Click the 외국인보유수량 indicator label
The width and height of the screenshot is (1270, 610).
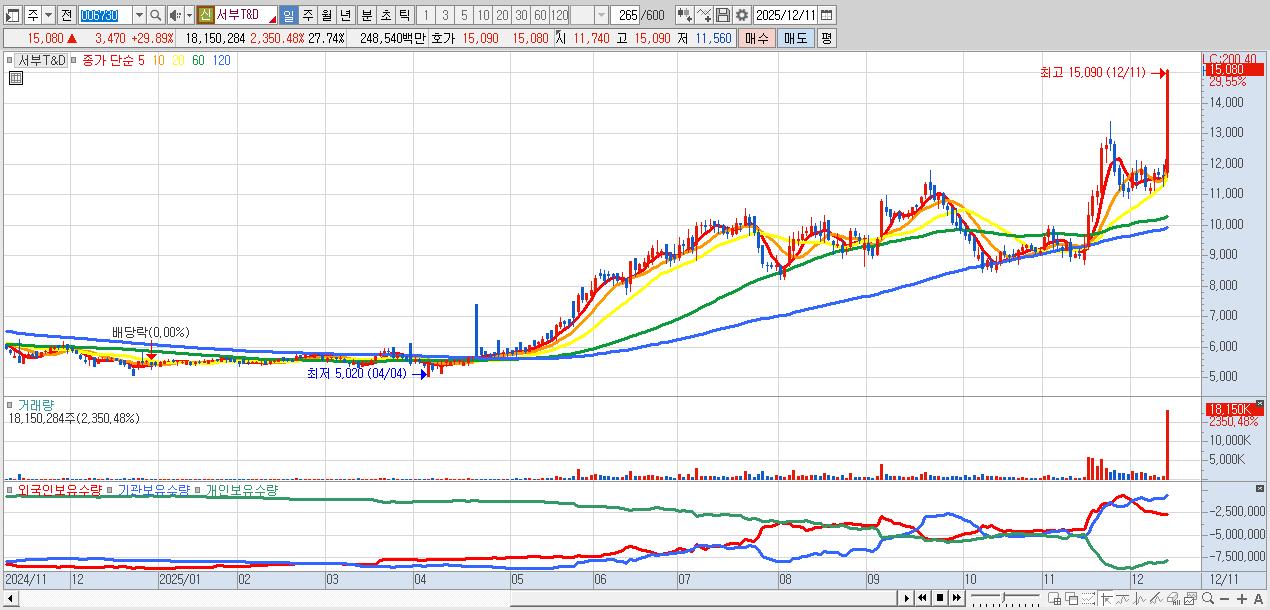pyautogui.click(x=60, y=490)
